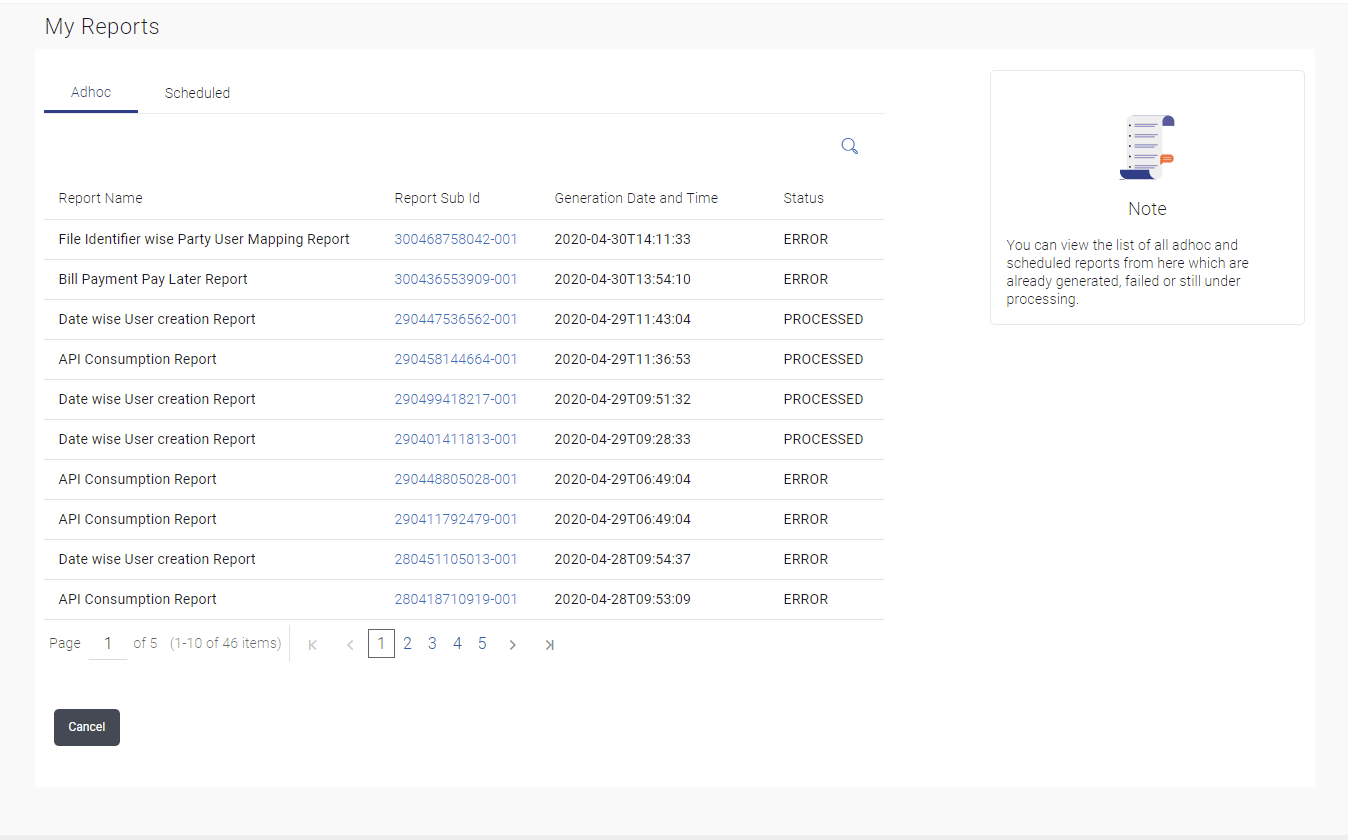
Task: Select the Adhoc tab
Action: [91, 92]
